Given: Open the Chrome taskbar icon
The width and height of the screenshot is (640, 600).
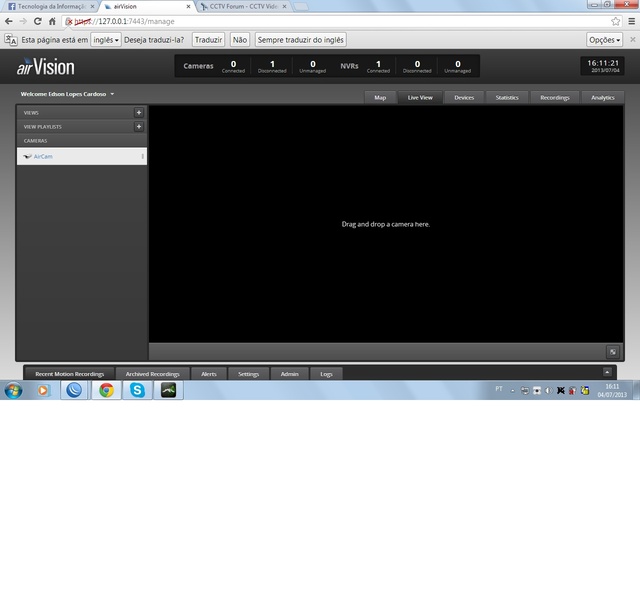Looking at the screenshot, I should [106, 391].
